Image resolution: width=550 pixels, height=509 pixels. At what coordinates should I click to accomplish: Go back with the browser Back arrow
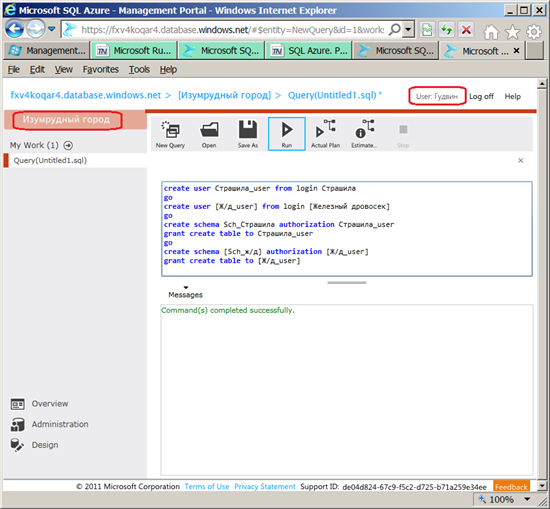point(15,29)
